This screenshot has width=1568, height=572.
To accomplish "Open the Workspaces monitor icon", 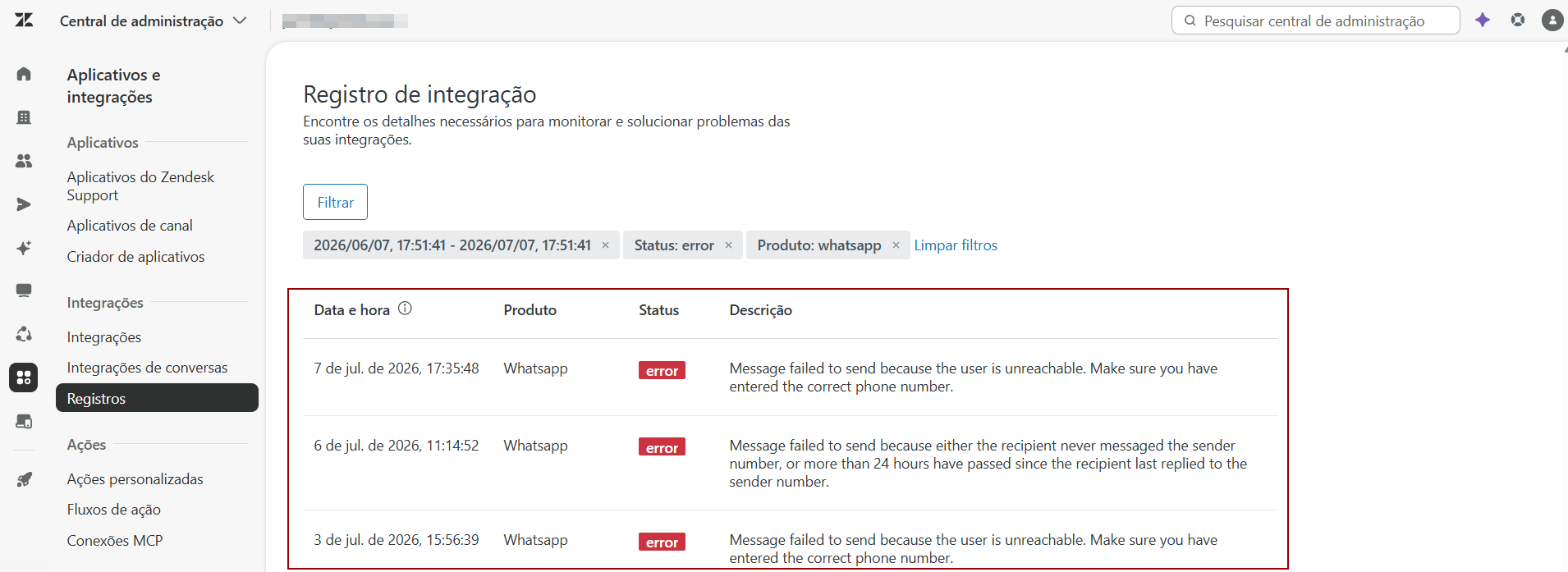I will (x=24, y=291).
